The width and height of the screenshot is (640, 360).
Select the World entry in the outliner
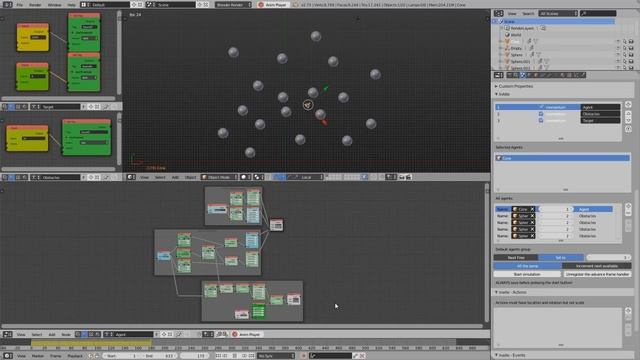pos(516,35)
